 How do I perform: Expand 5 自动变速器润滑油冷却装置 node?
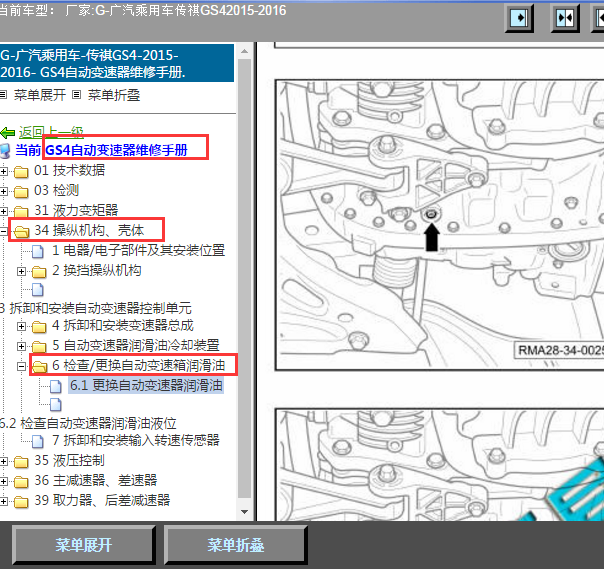tap(22, 346)
